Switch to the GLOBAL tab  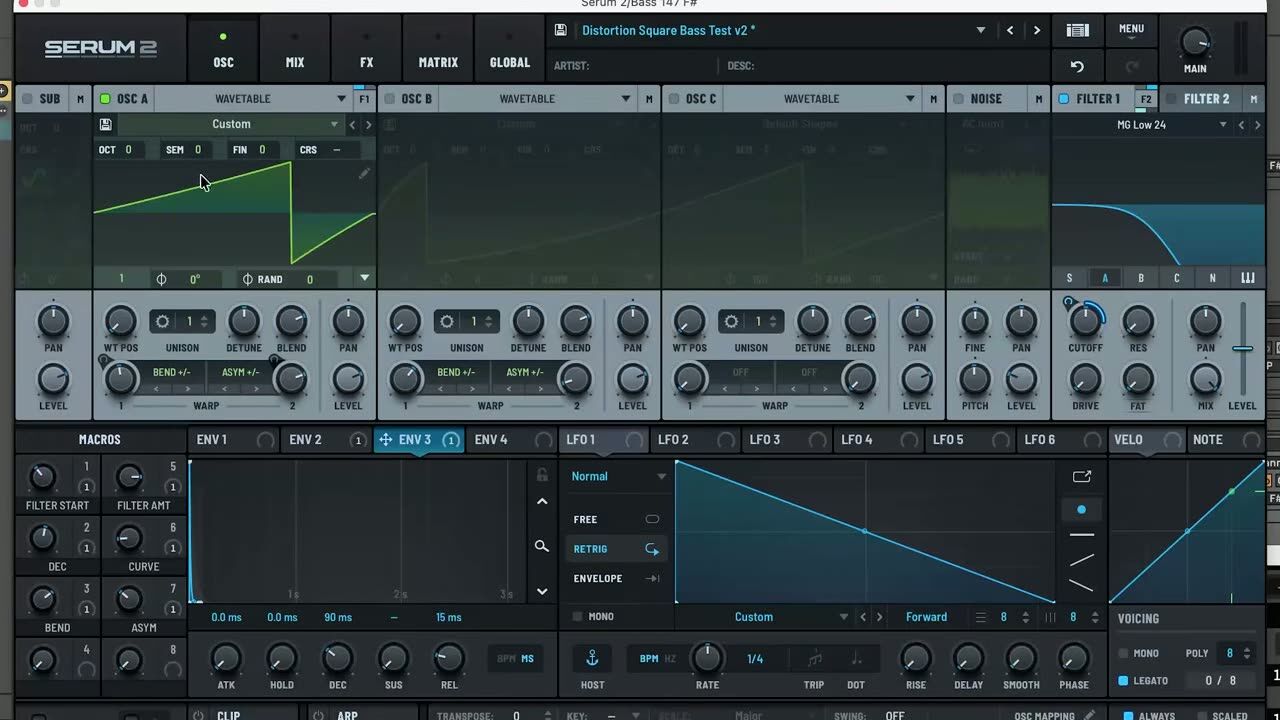coord(510,50)
